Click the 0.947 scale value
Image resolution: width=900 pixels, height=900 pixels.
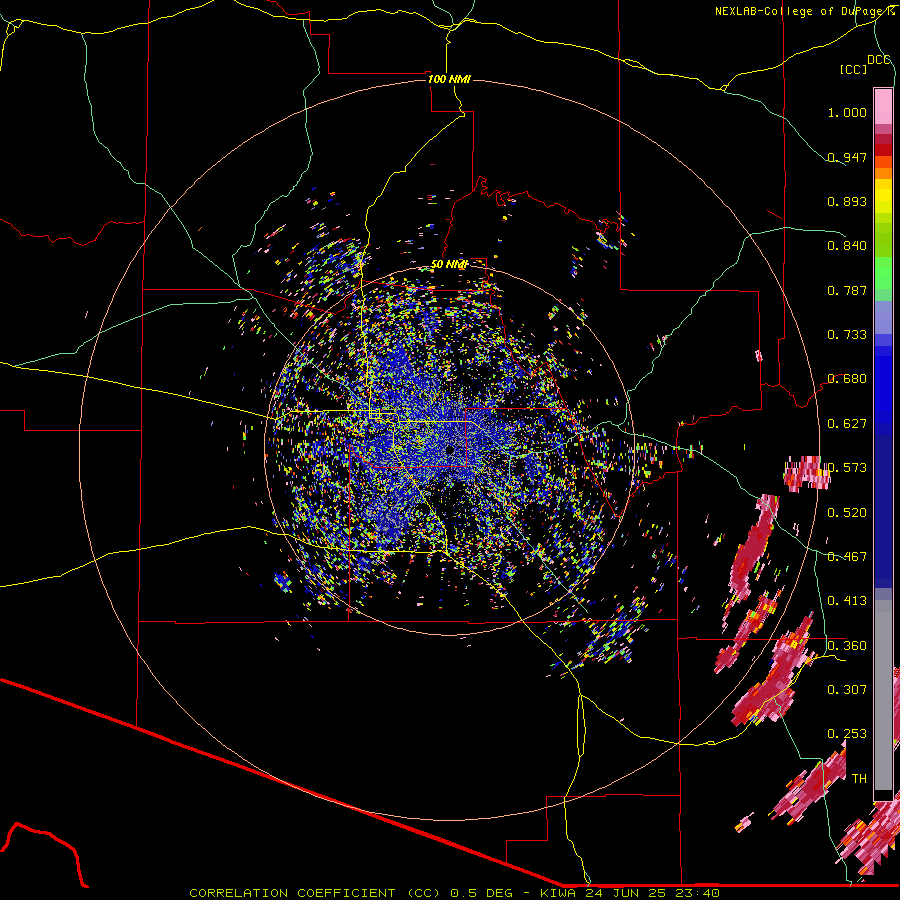(847, 157)
